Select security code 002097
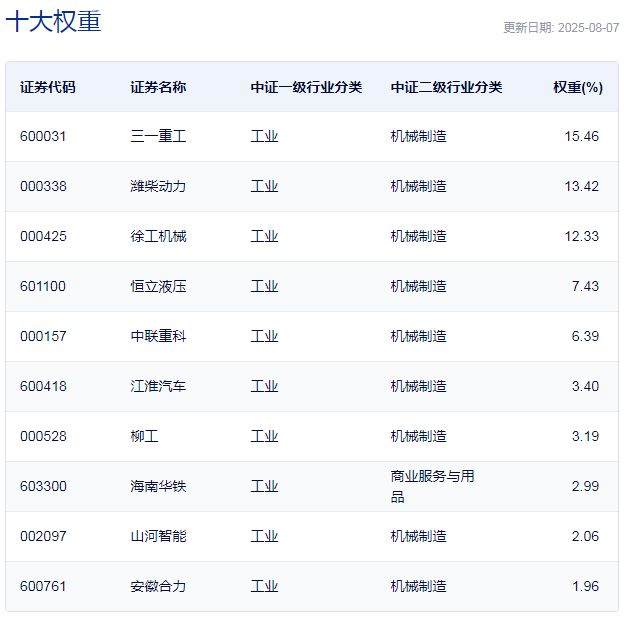 tap(43, 536)
